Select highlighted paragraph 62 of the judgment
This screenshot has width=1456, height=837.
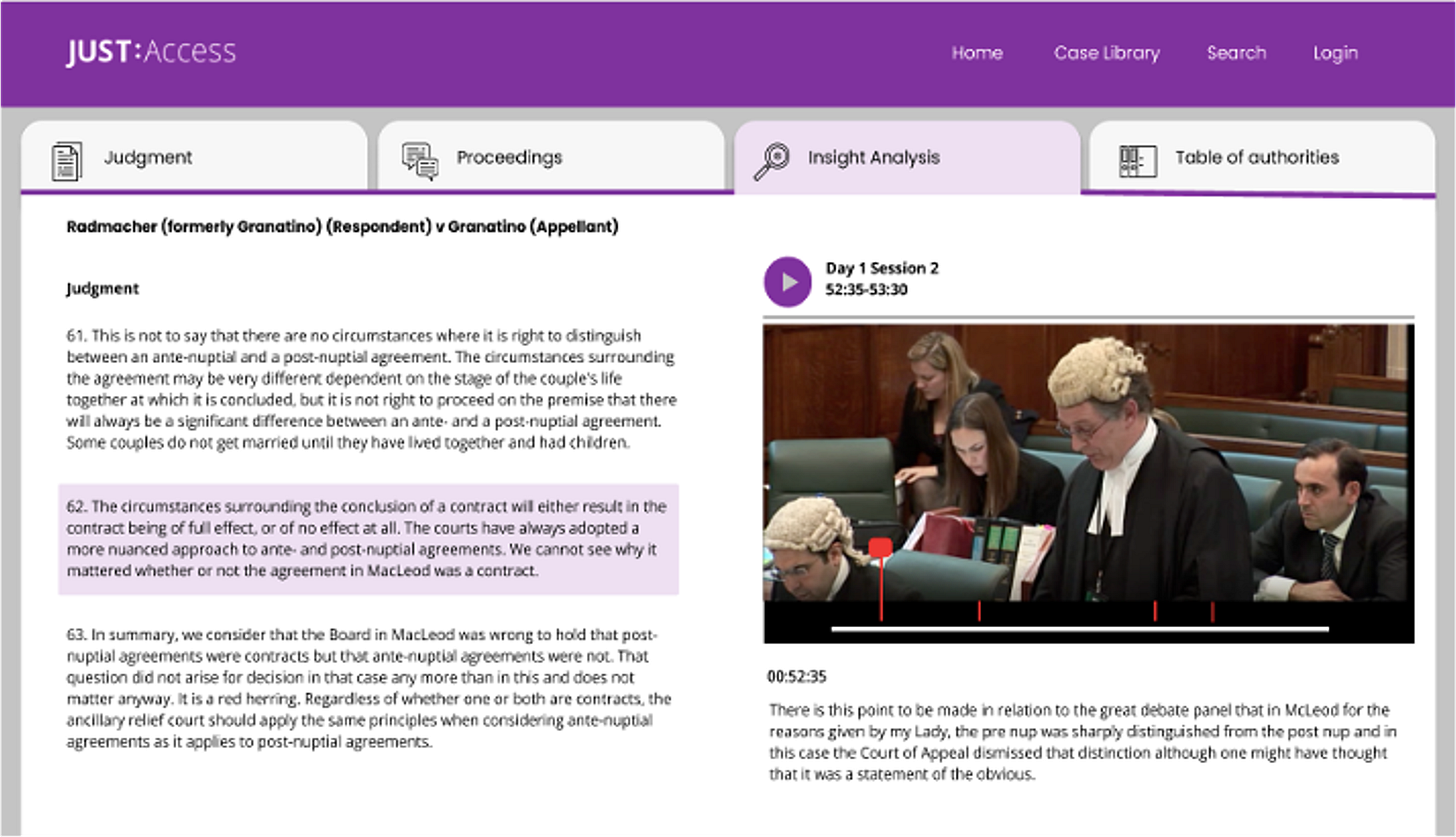pyautogui.click(x=368, y=539)
